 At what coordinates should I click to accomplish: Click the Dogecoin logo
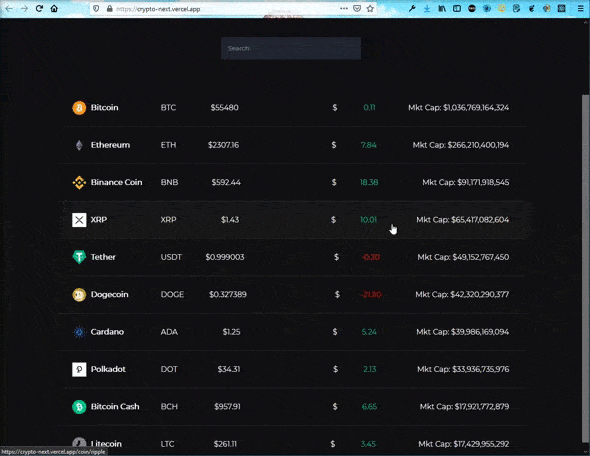pos(79,295)
